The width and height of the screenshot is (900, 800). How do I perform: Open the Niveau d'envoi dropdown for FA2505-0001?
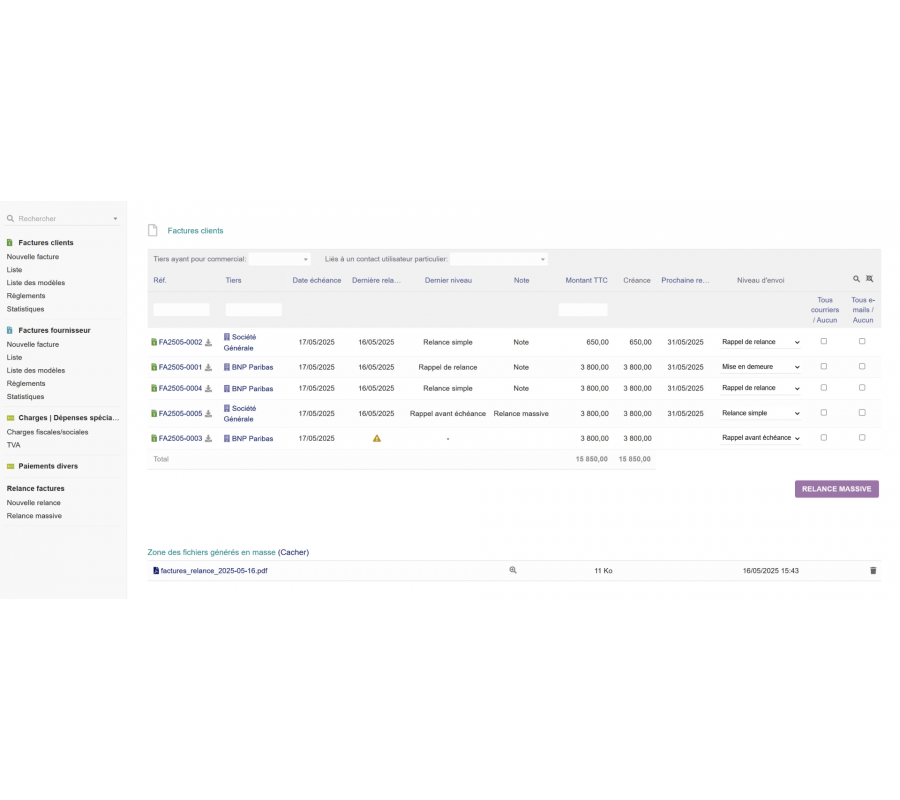point(761,367)
